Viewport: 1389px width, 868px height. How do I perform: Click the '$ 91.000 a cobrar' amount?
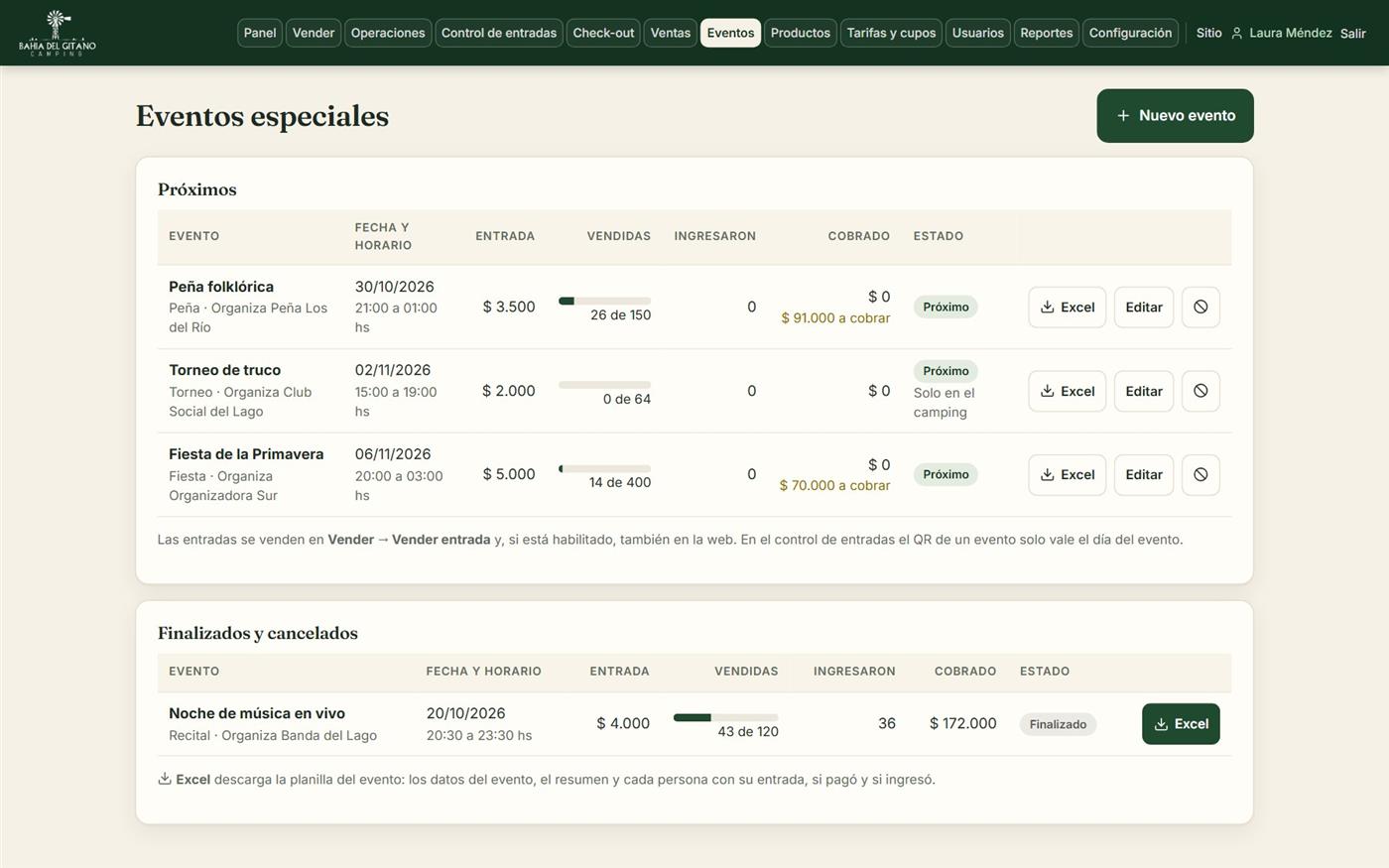coord(835,318)
